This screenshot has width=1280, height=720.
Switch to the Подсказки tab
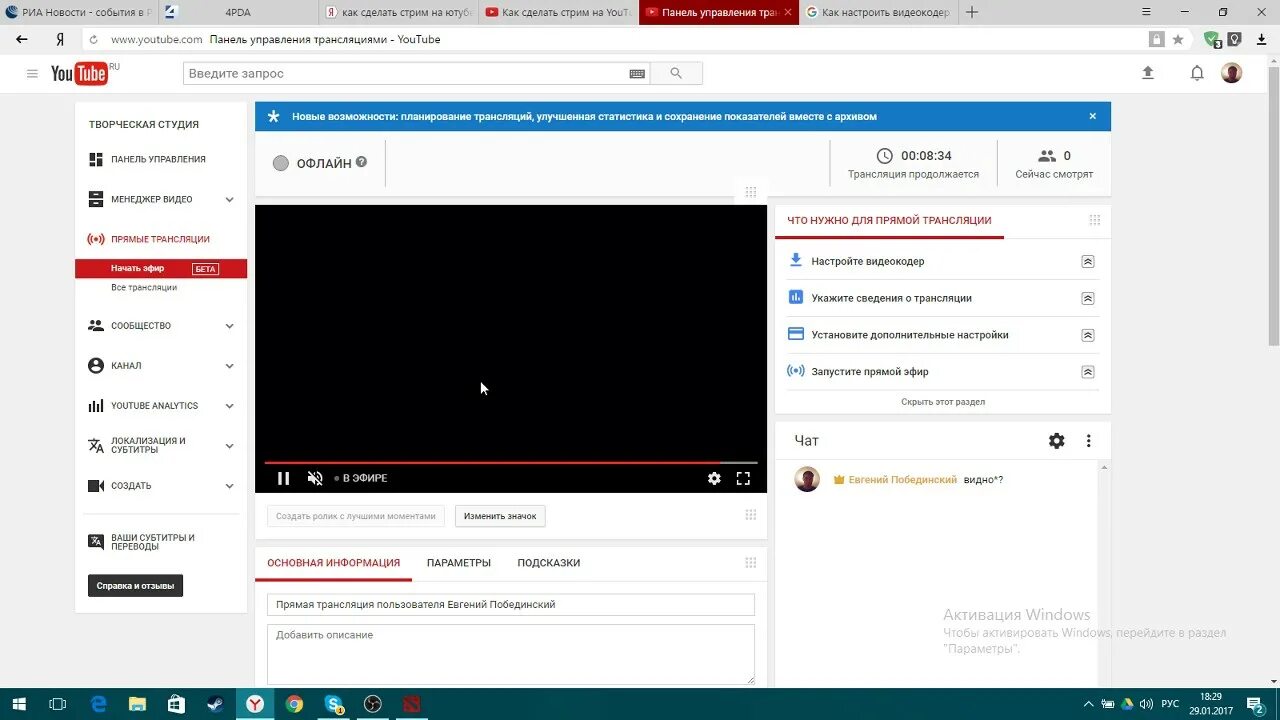point(549,563)
